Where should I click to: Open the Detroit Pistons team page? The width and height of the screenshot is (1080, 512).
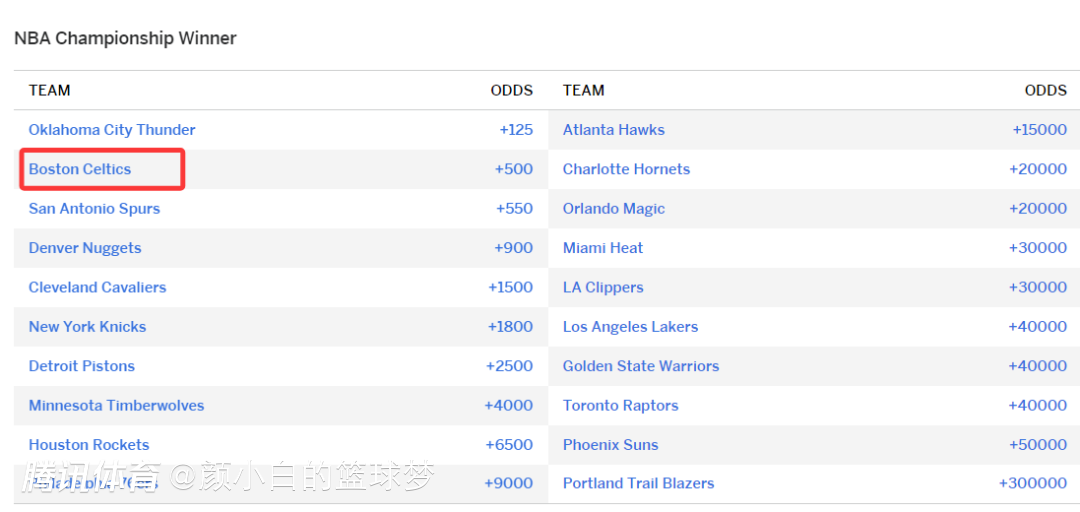coord(81,366)
